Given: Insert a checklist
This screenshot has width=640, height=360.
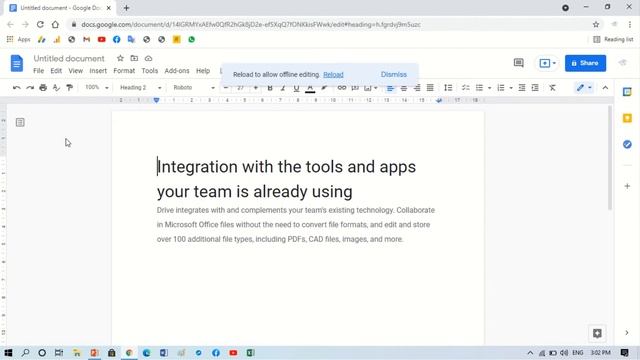Looking at the screenshot, I should click(x=465, y=88).
